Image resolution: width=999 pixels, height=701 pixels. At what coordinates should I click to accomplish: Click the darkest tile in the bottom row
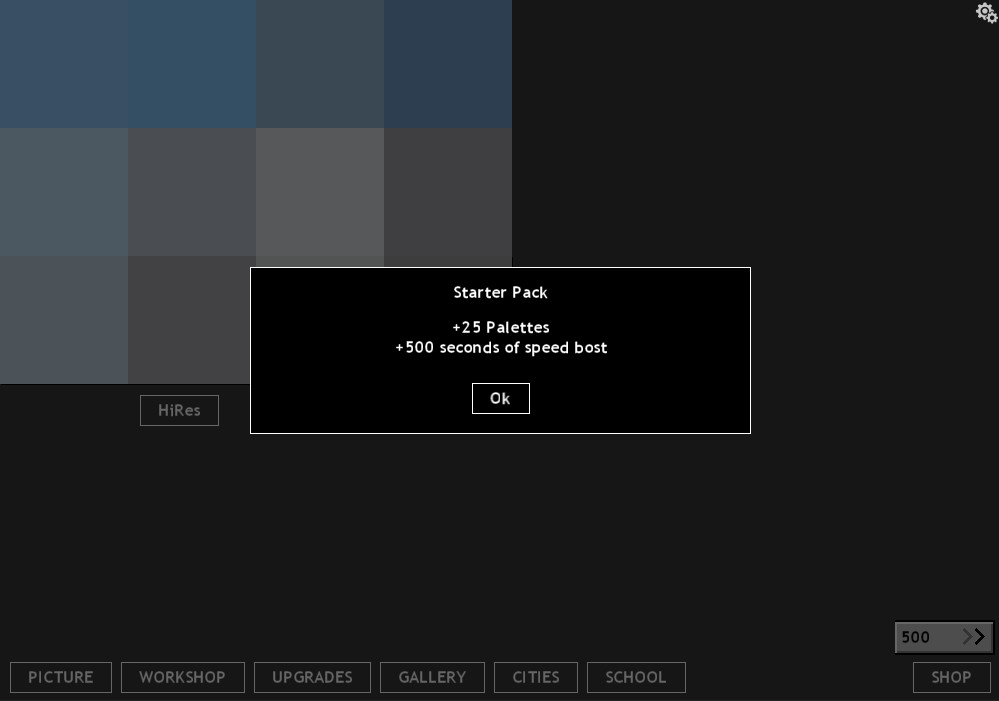[x=191, y=320]
